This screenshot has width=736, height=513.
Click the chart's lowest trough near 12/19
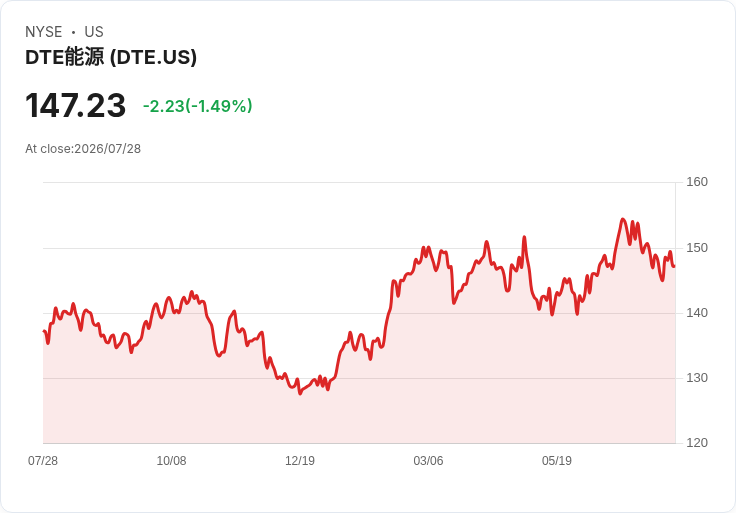coord(300,393)
